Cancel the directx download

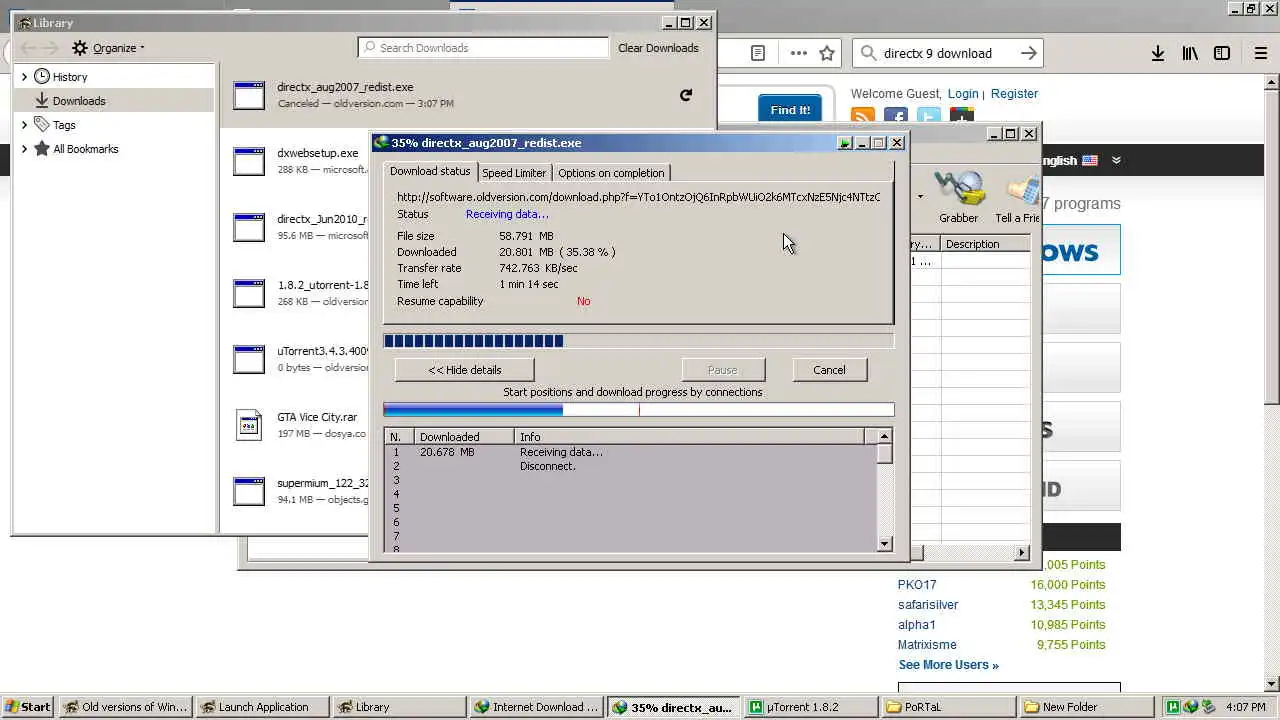click(x=829, y=370)
